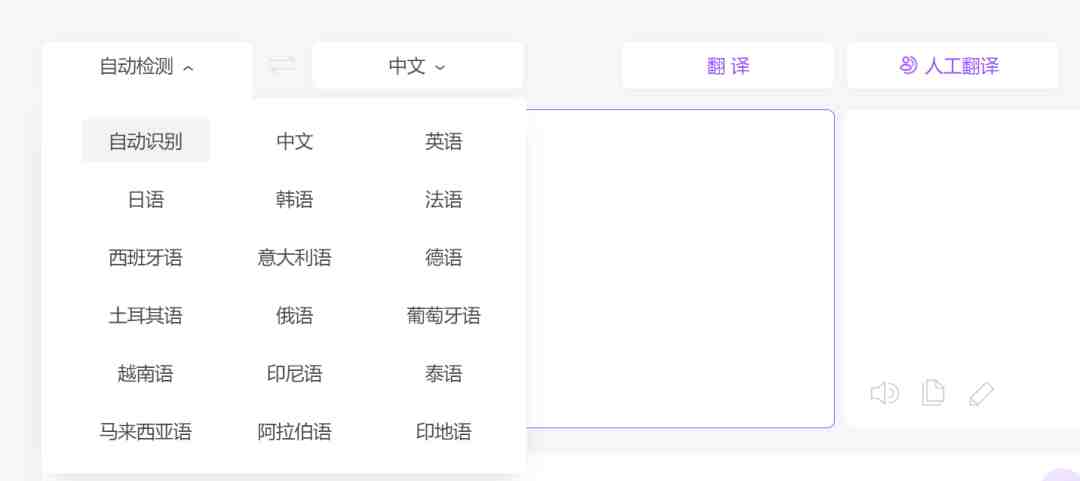Focus the source text input area
Screen dimensions: 1080x481
tap(681, 269)
